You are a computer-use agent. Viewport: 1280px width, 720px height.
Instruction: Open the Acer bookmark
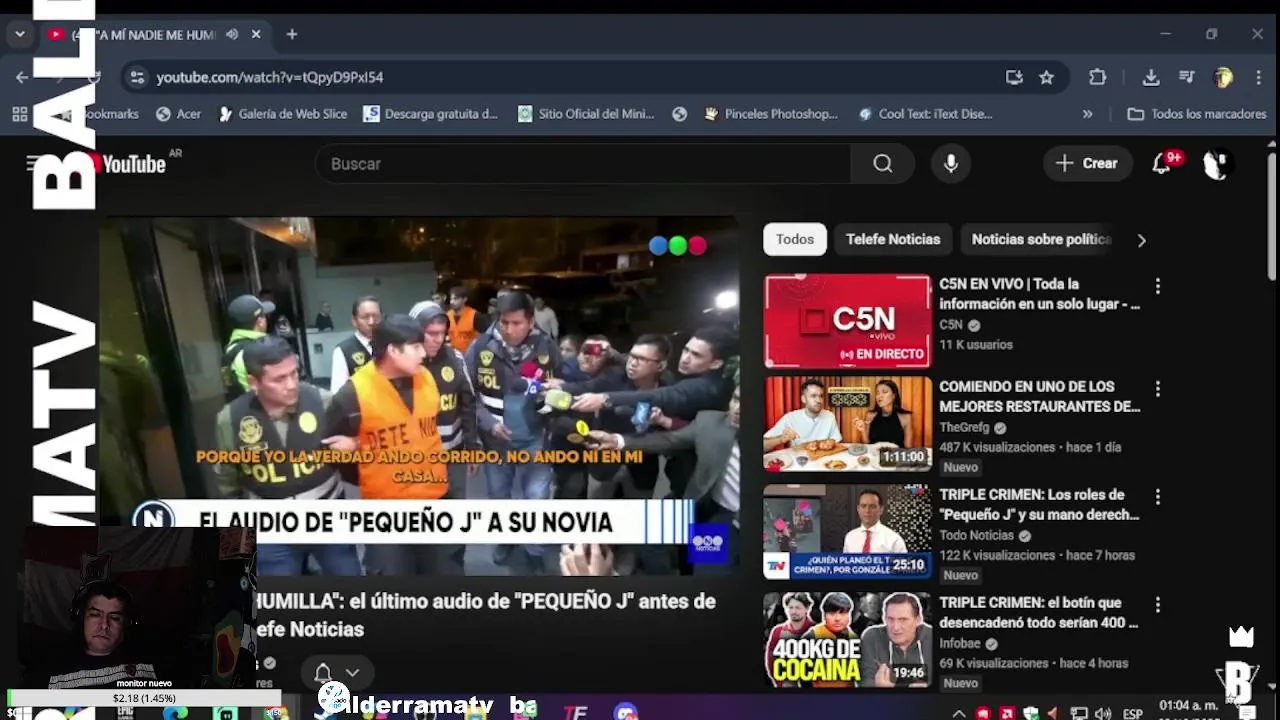tap(178, 114)
